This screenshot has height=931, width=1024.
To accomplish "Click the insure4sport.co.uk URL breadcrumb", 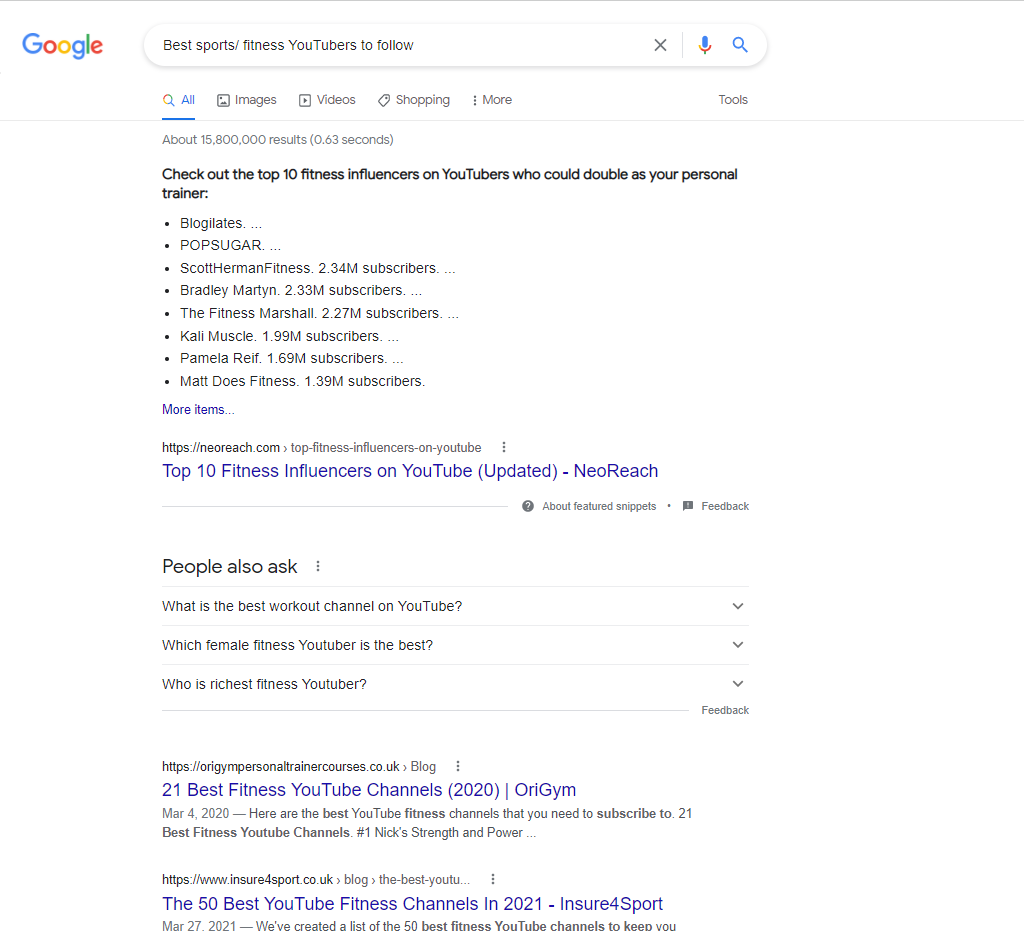I will point(315,879).
